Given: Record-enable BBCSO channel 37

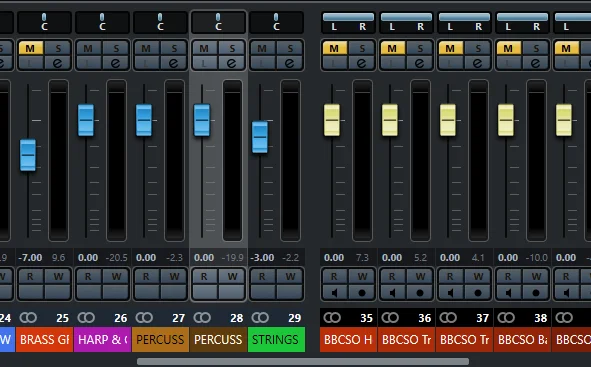Looking at the screenshot, I should pos(478,292).
